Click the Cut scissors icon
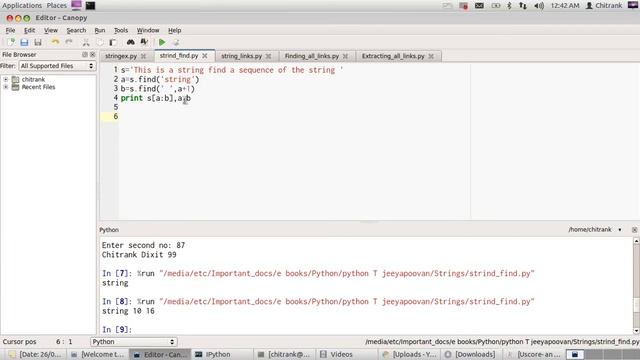 click(86, 42)
